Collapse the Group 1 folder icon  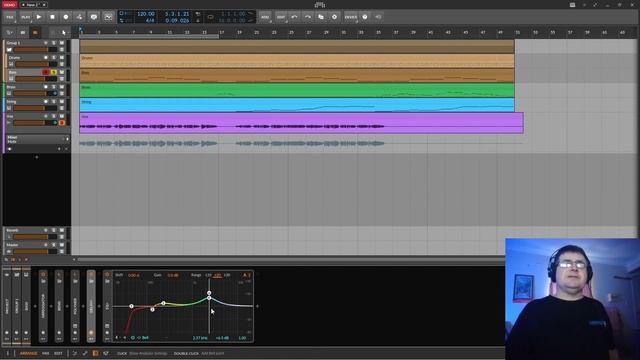(9, 50)
